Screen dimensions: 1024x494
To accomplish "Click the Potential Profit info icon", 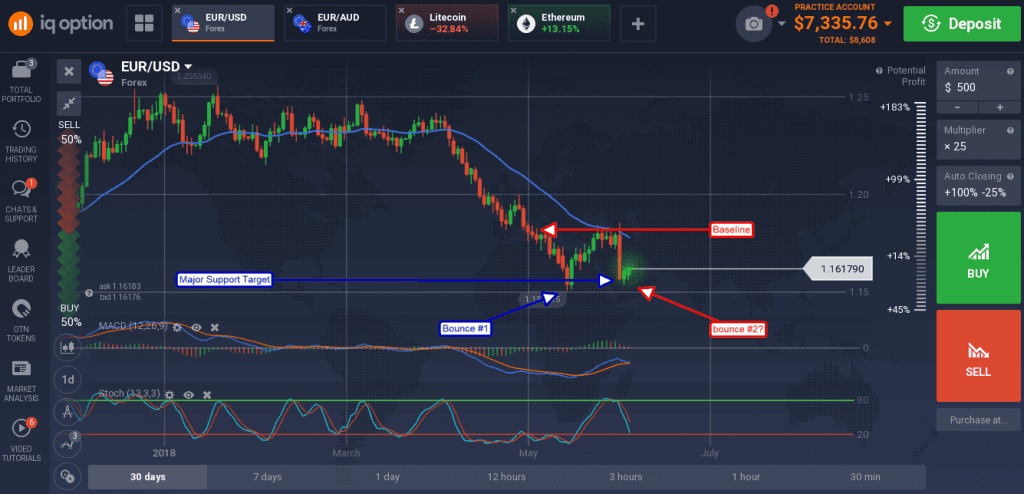I will pyautogui.click(x=880, y=71).
